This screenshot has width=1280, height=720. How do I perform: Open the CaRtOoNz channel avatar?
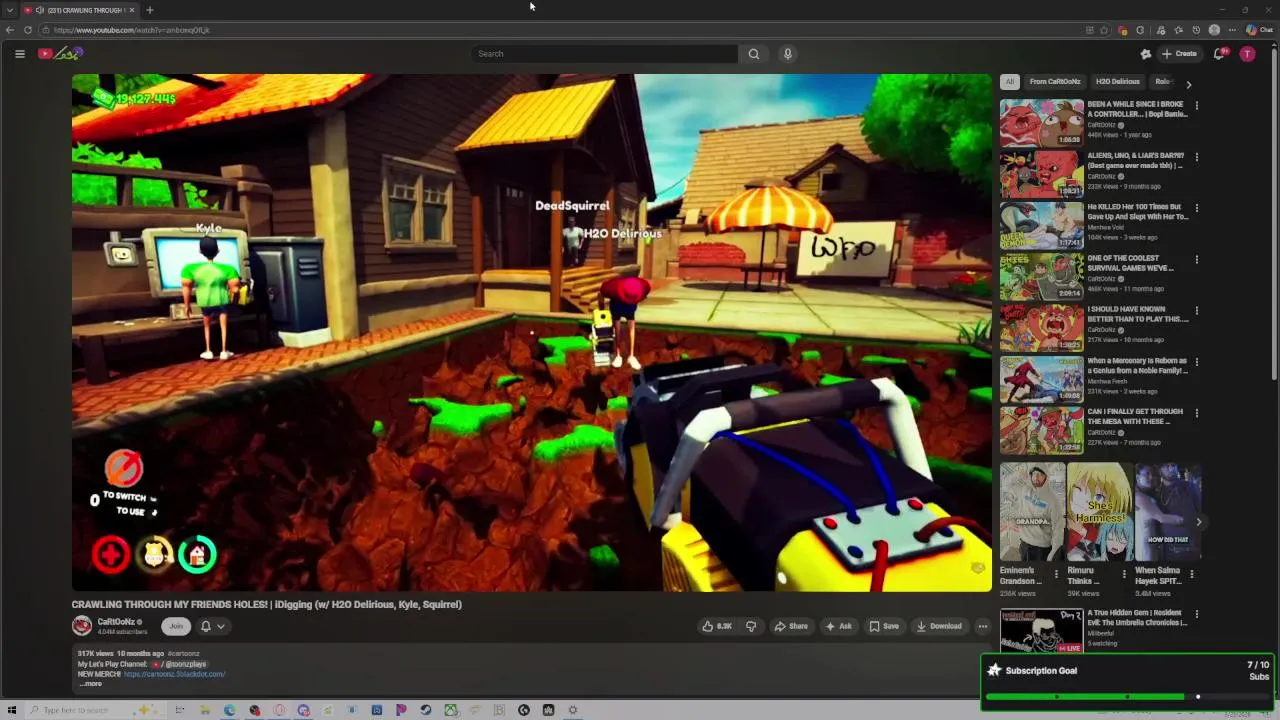(x=82, y=626)
